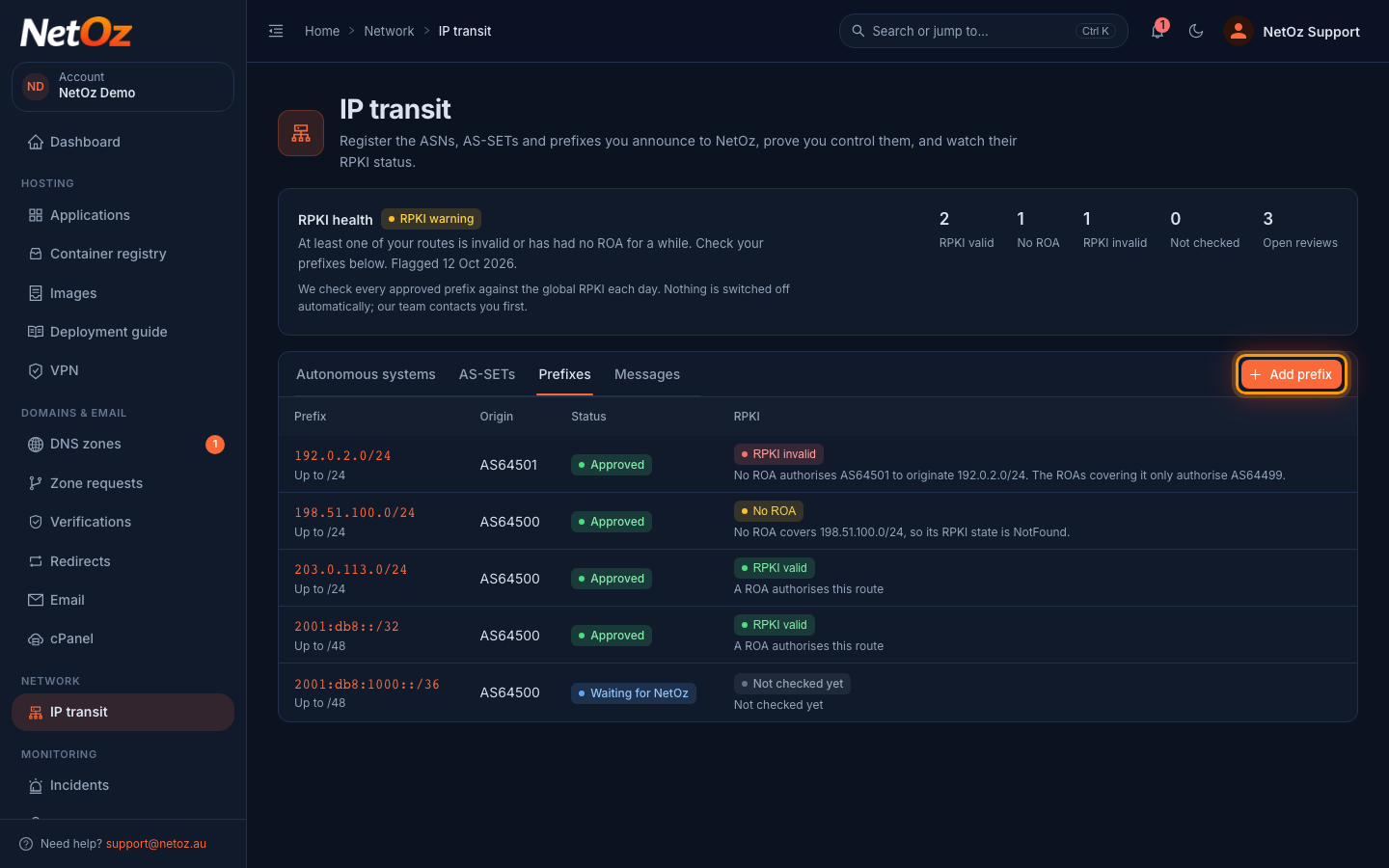Go to Dashboard in the sidebar
The width and height of the screenshot is (1389, 868).
click(x=123, y=142)
